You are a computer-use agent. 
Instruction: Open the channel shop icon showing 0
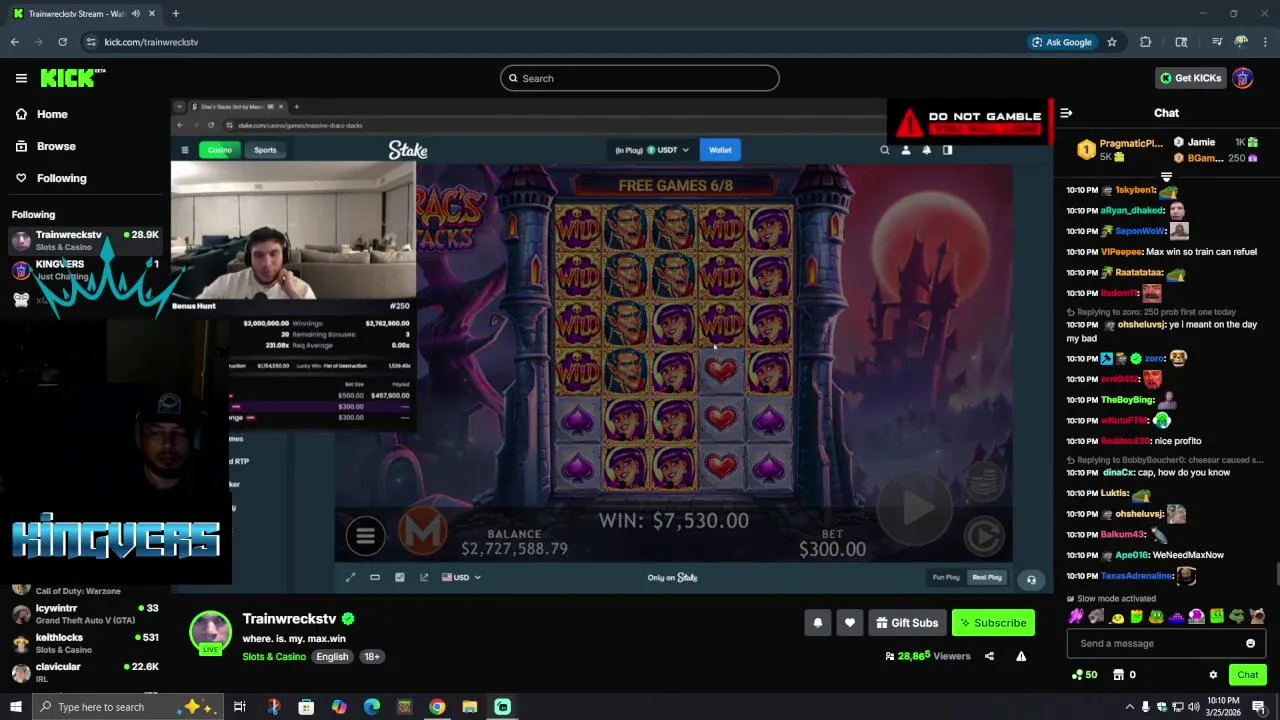coord(1124,675)
